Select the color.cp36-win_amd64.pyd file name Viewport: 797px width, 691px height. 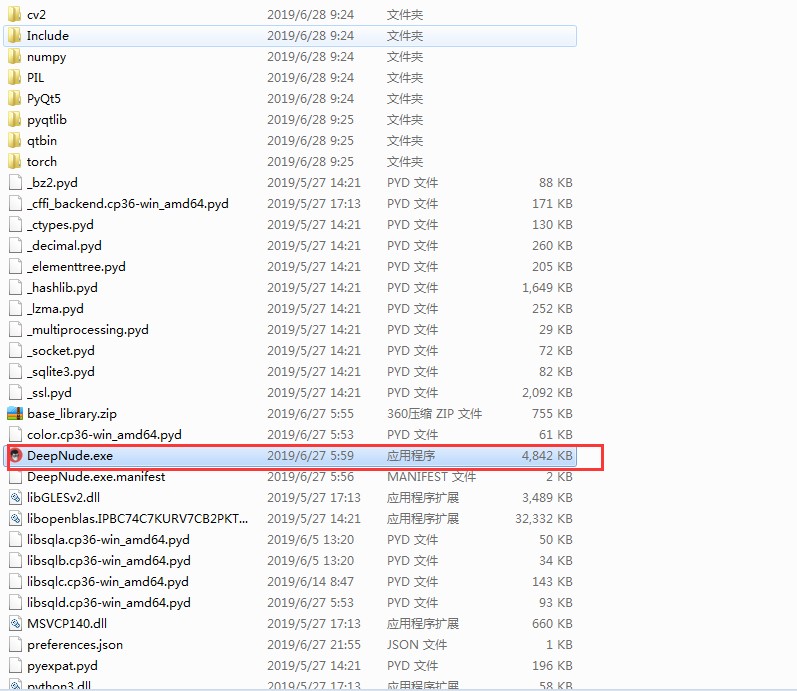[104, 435]
